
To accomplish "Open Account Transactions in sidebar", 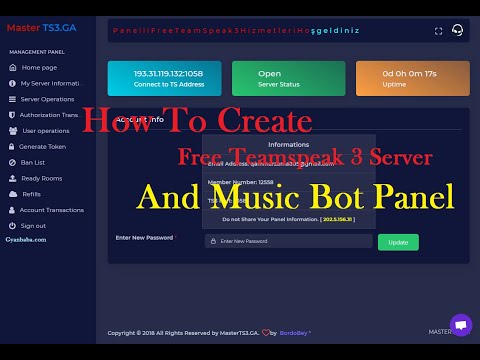I will (52, 210).
